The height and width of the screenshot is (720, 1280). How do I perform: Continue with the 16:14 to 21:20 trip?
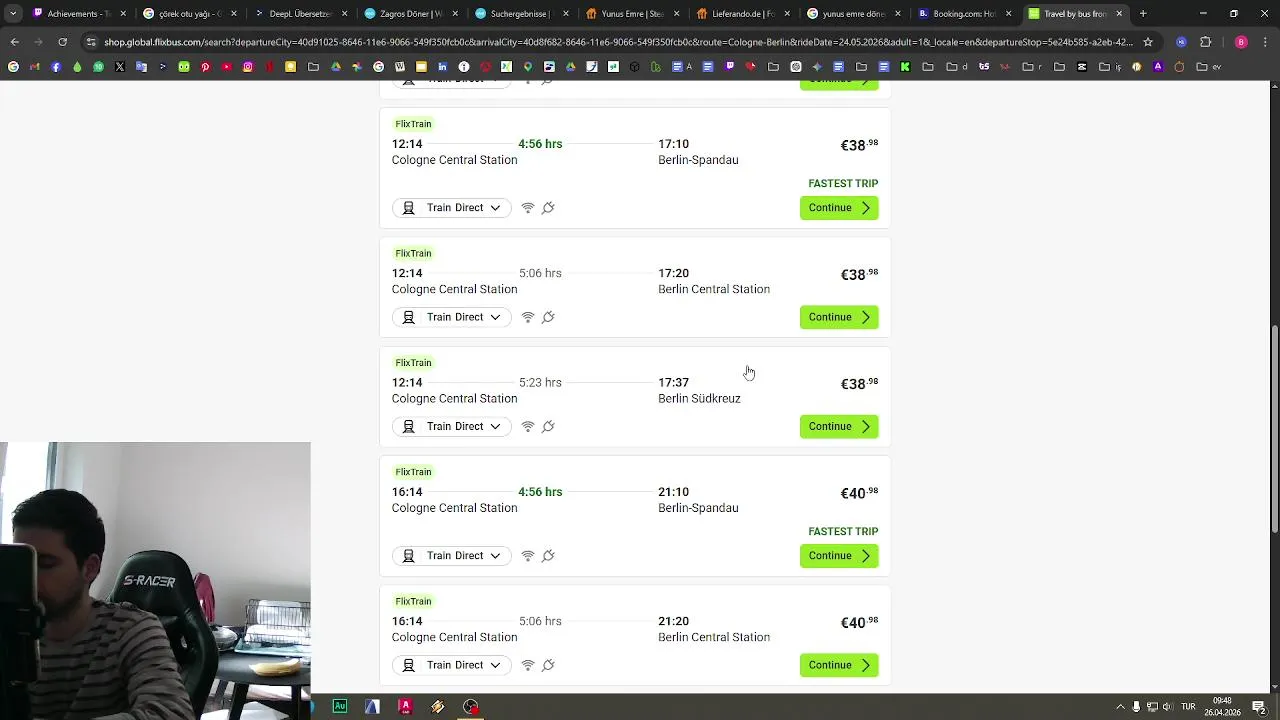[x=839, y=665]
